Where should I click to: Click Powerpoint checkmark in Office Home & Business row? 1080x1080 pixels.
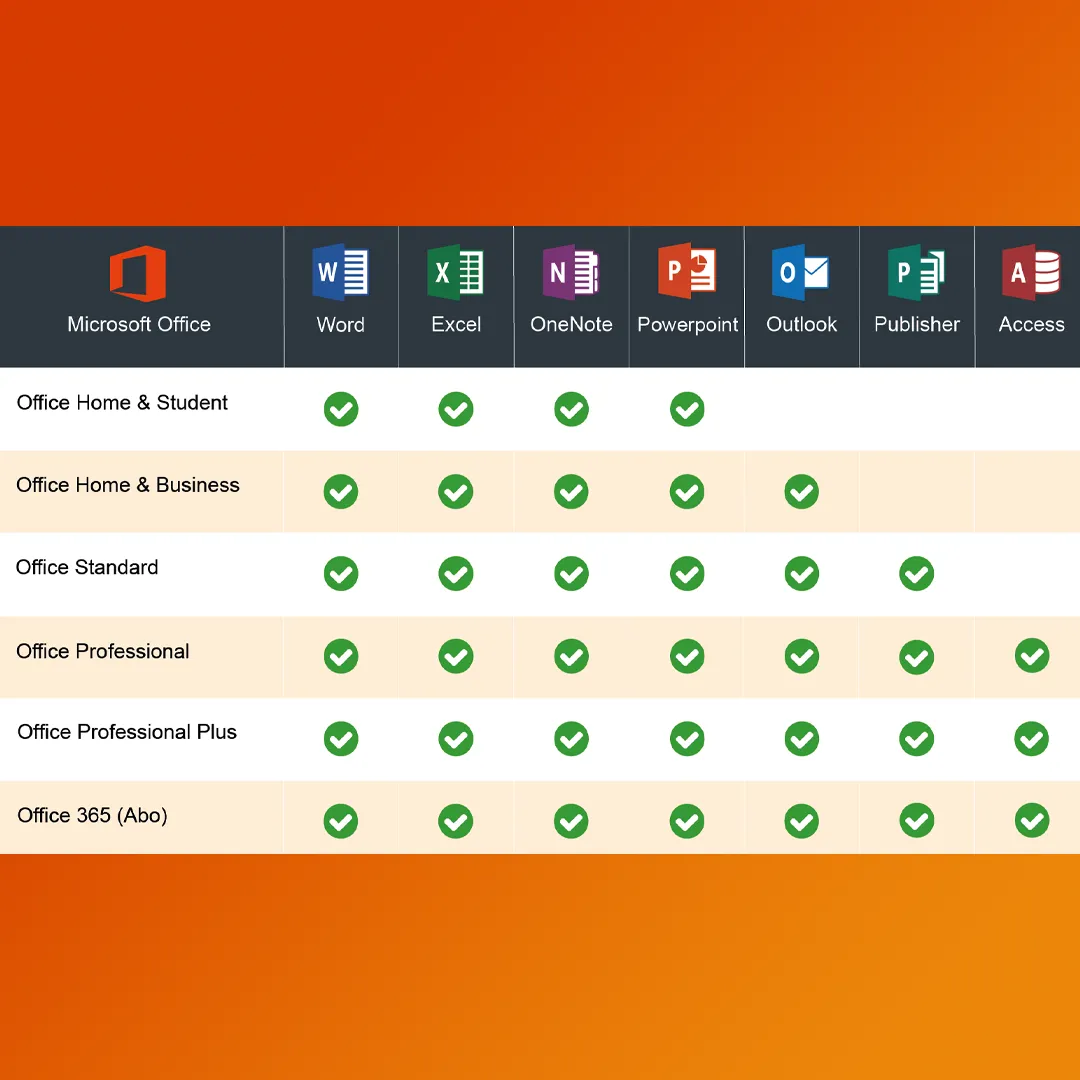pyautogui.click(x=687, y=492)
